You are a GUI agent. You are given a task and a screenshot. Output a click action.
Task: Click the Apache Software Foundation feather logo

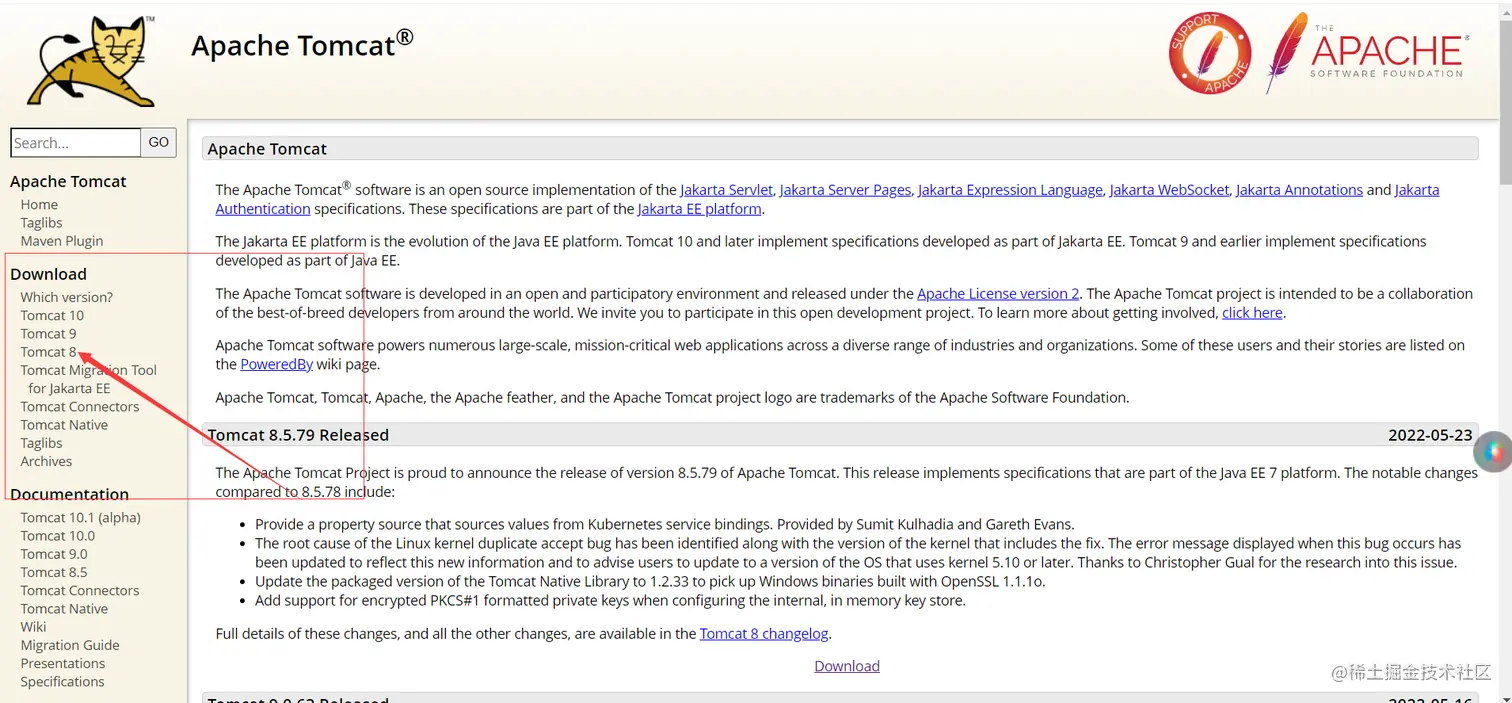click(1366, 53)
